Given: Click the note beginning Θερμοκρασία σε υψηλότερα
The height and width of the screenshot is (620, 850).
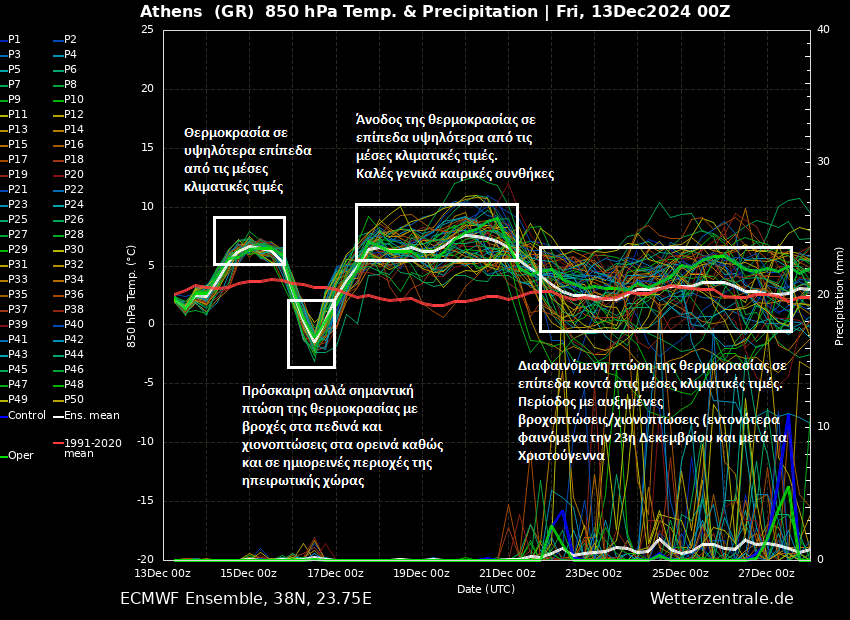Looking at the screenshot, I should 248,160.
